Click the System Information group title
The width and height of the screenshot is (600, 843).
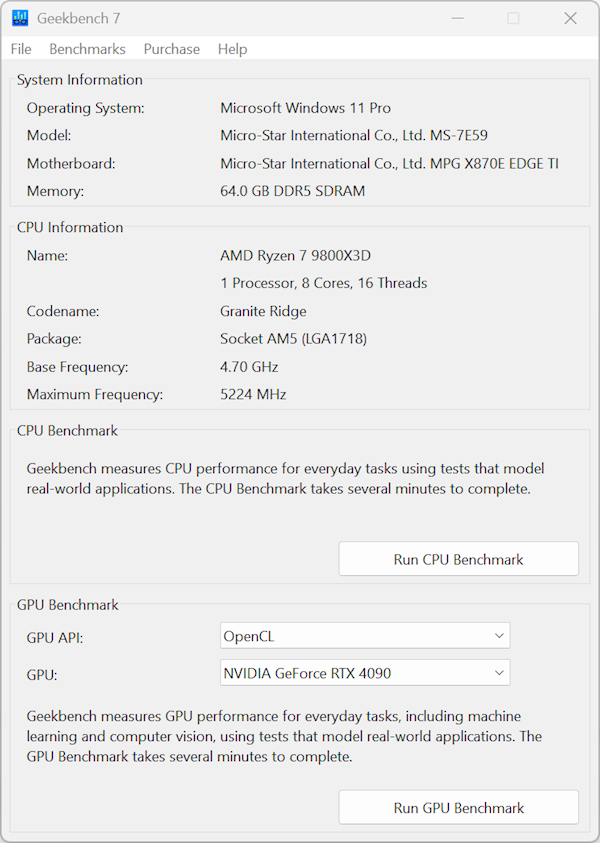pos(80,80)
